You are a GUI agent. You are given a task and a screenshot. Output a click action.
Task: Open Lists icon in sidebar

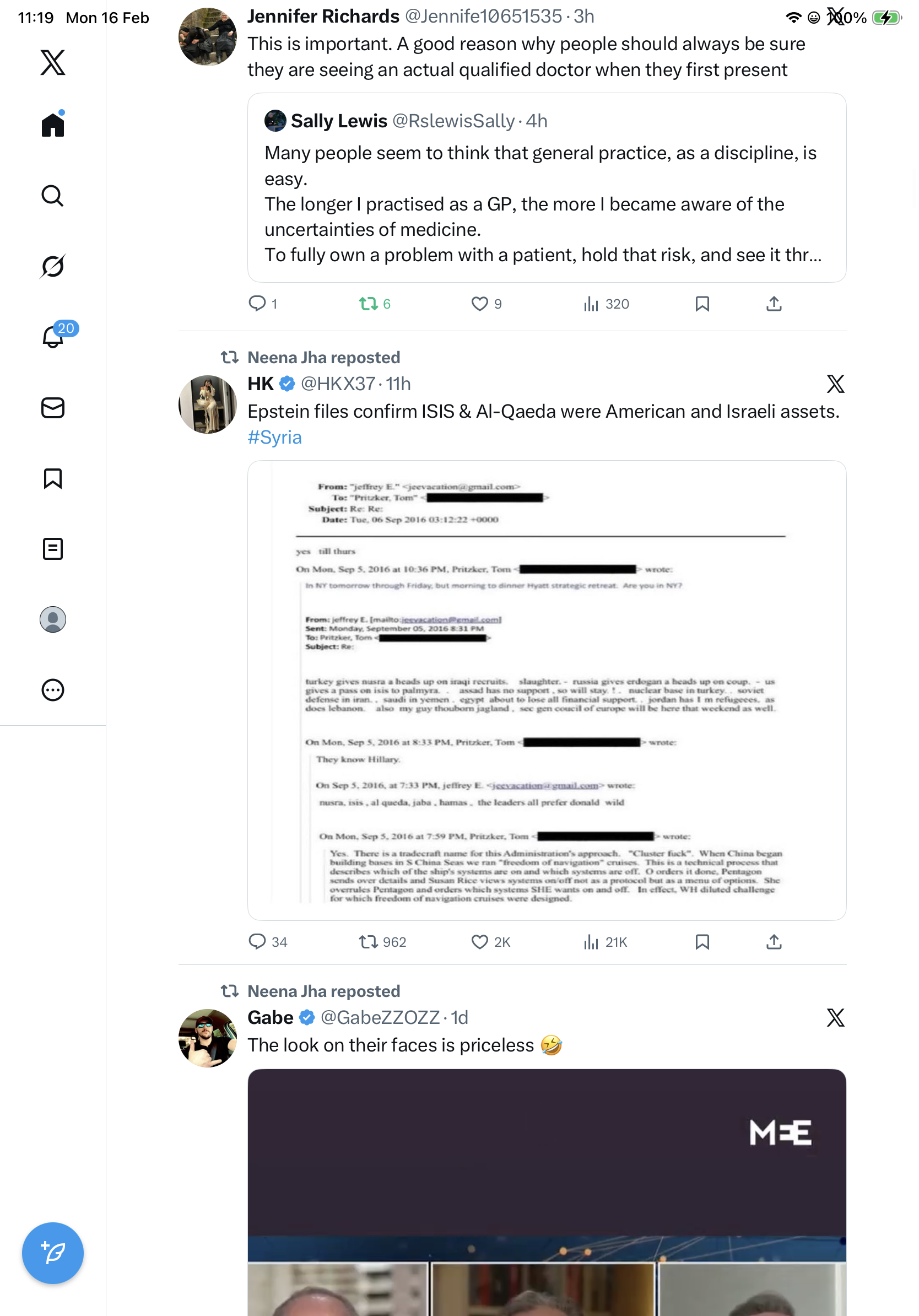[x=53, y=549]
